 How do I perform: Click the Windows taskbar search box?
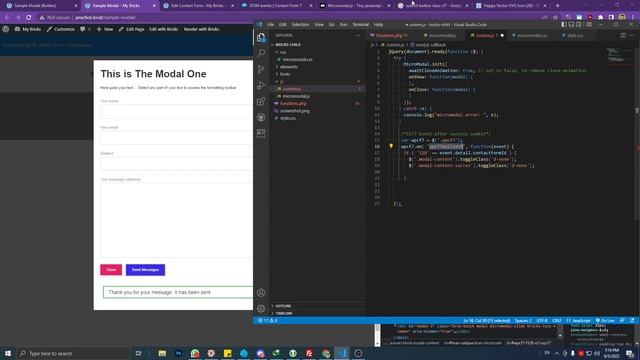73,353
